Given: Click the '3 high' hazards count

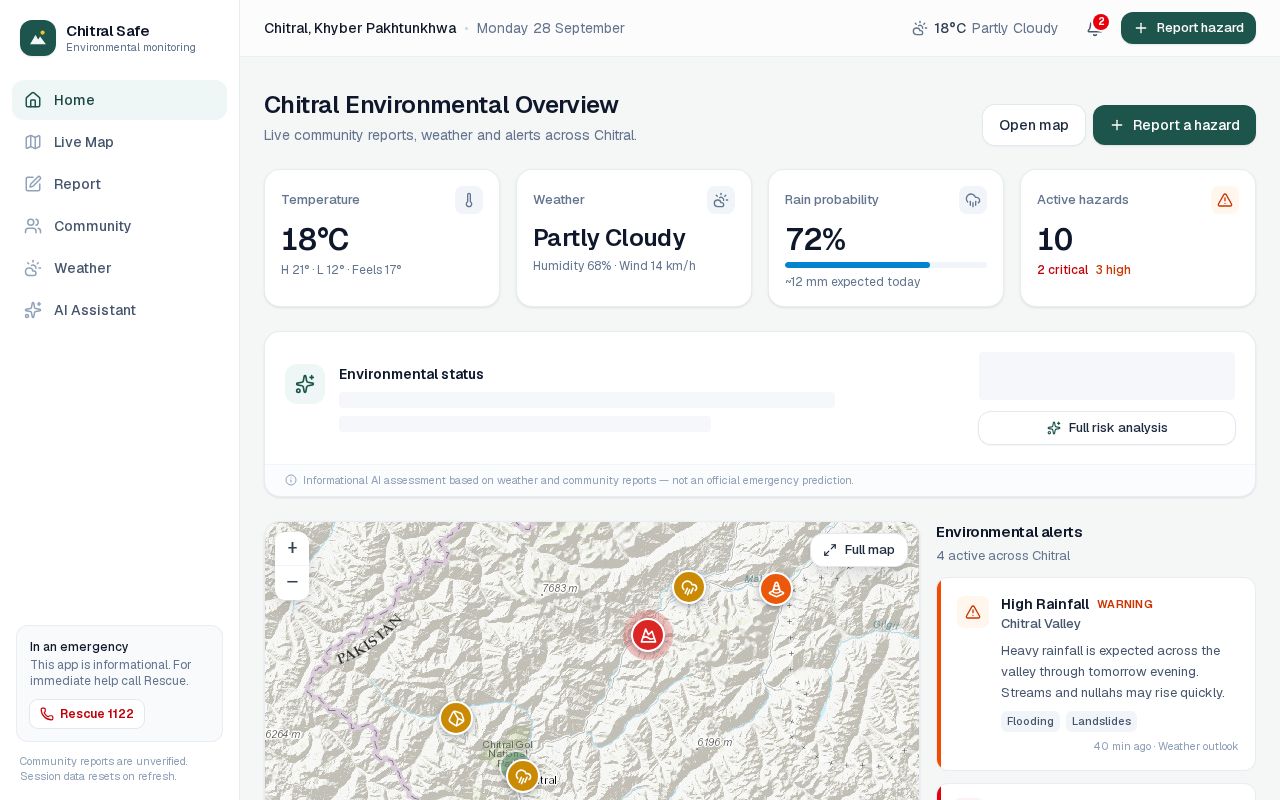Looking at the screenshot, I should point(1113,270).
